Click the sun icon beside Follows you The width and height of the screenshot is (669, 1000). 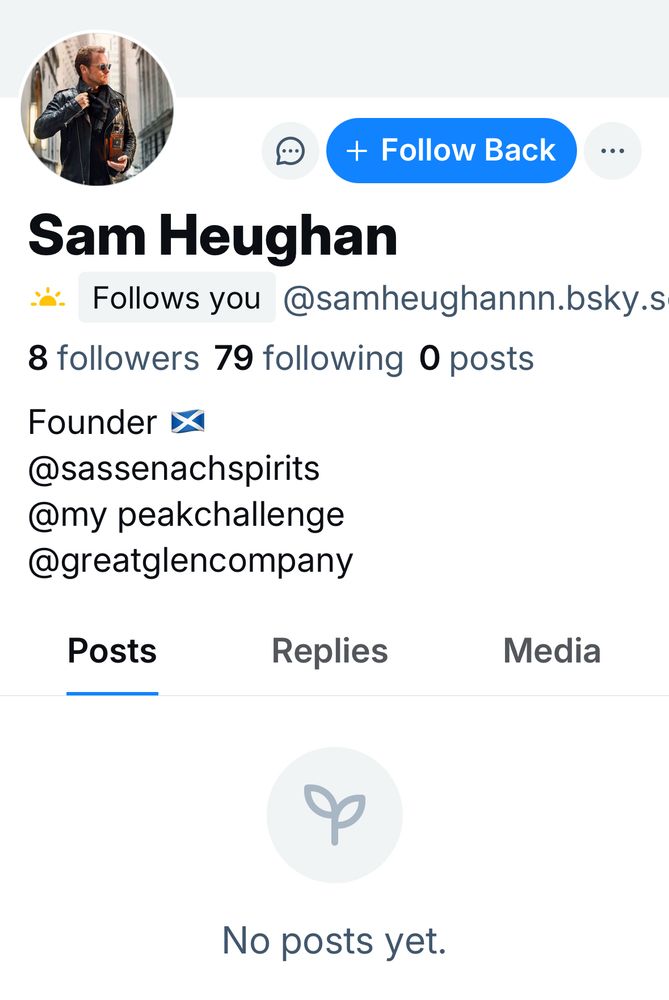click(47, 298)
